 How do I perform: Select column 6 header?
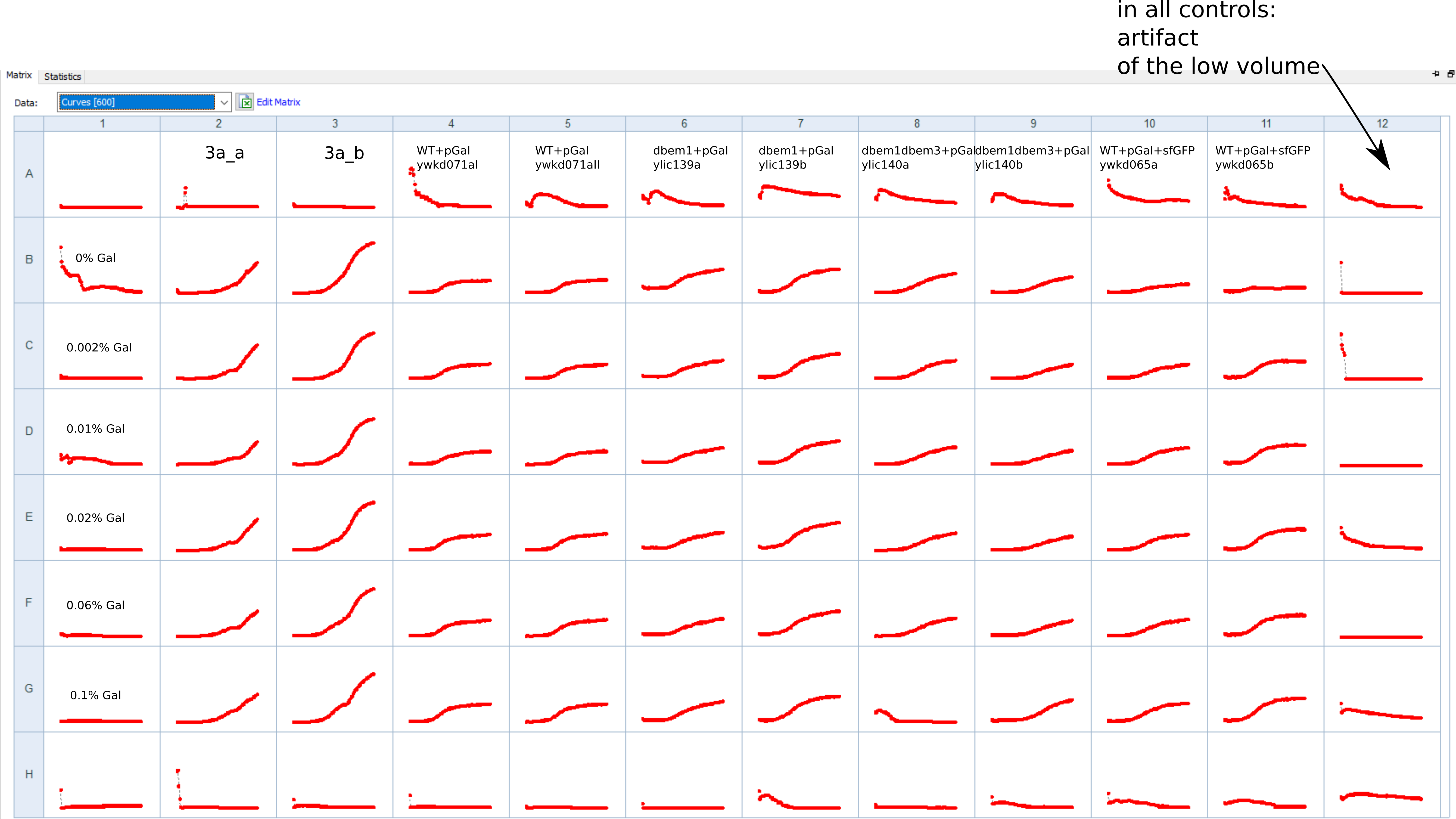684,123
